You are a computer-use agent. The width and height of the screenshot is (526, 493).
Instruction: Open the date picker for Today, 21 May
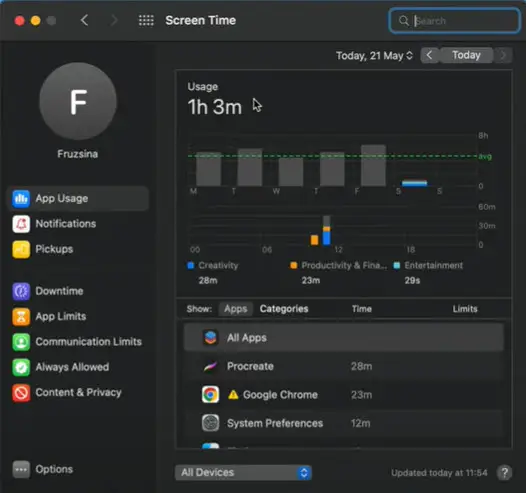[x=374, y=56]
